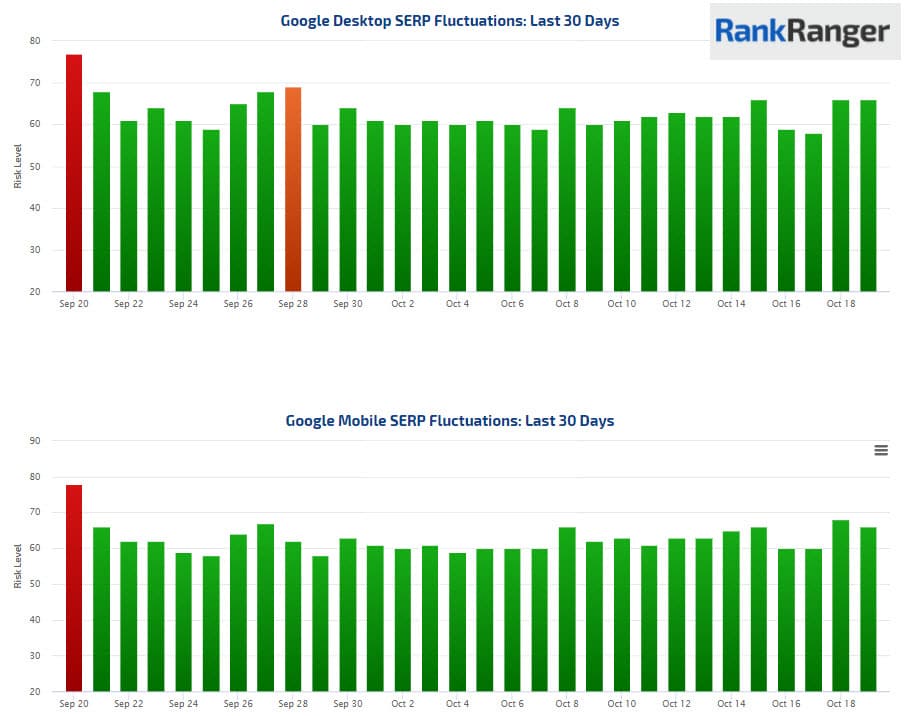Click the mobile chart bar above Oct 12
The width and height of the screenshot is (904, 716).
coord(676,615)
